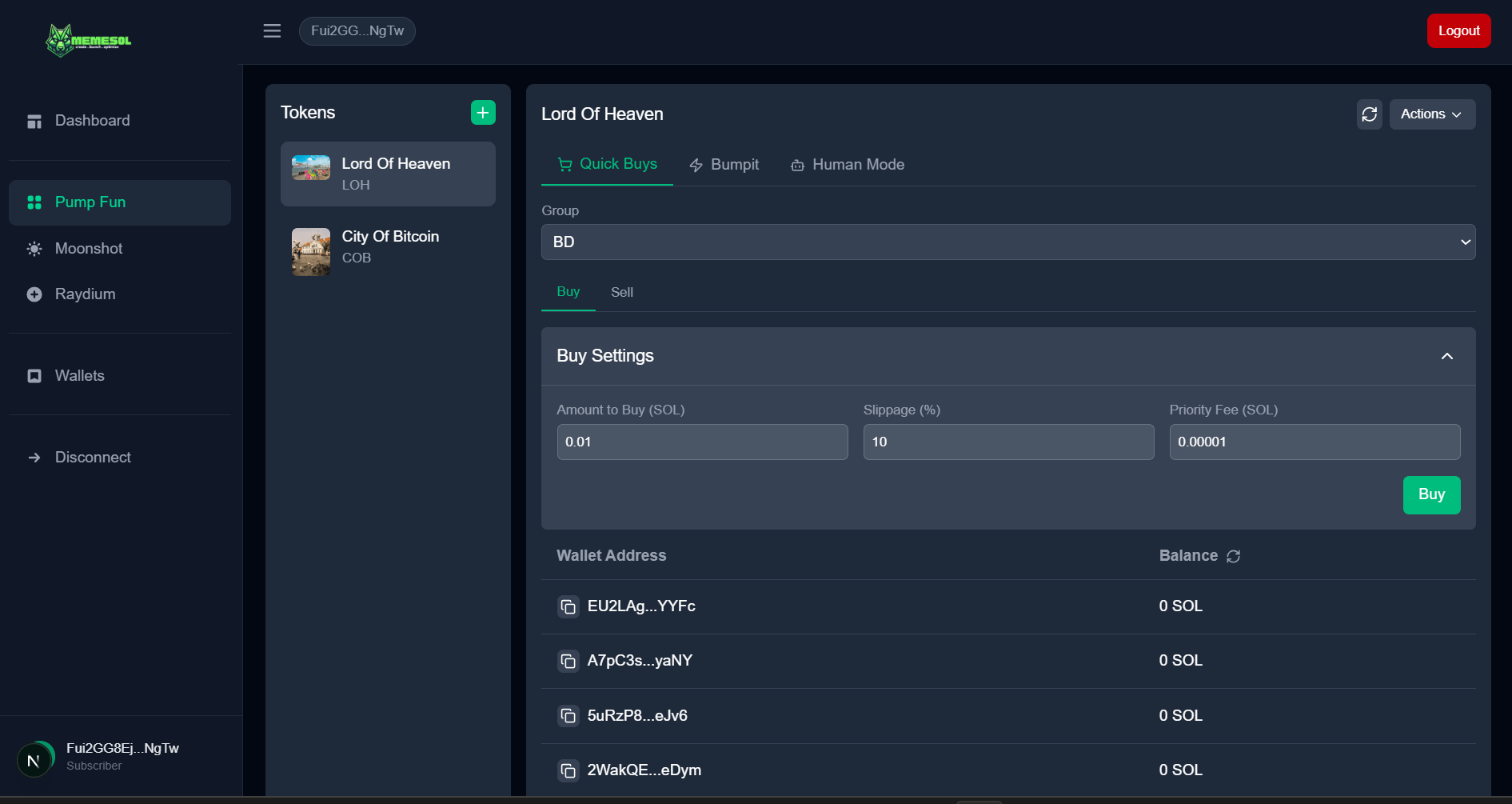
Task: Click Fui2GG8Ej...NgTw profile name
Action: click(x=122, y=749)
